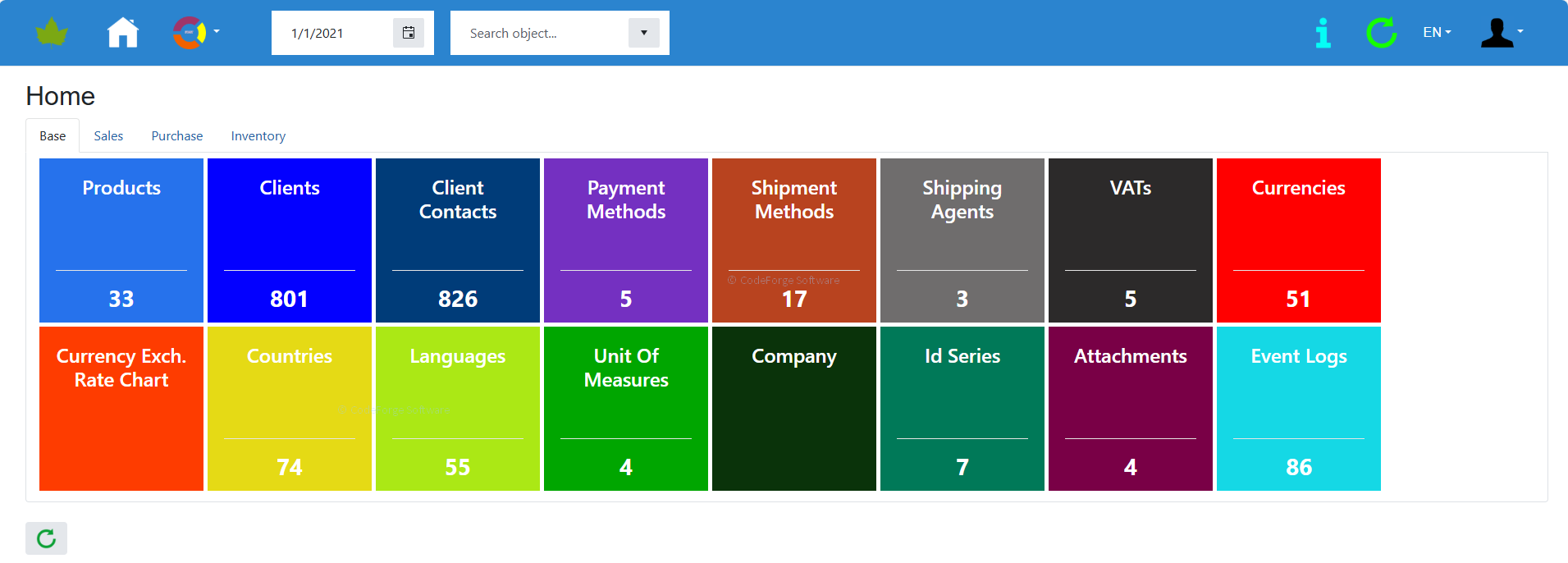The width and height of the screenshot is (1568, 563).
Task: Open the Inventory tab
Action: click(x=258, y=136)
